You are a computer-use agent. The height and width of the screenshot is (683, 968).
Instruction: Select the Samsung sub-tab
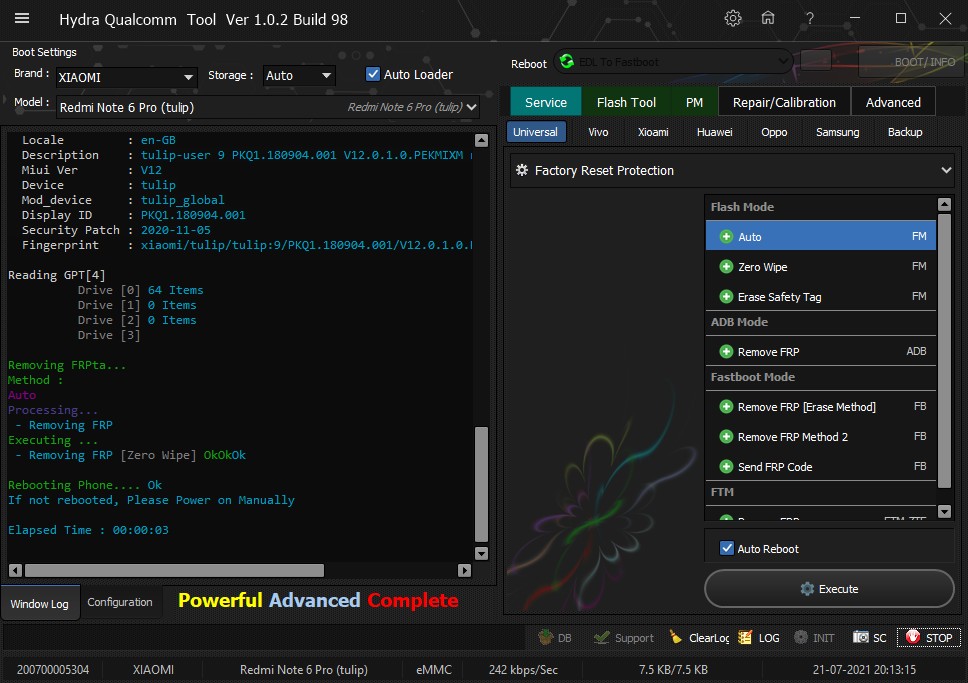point(837,132)
